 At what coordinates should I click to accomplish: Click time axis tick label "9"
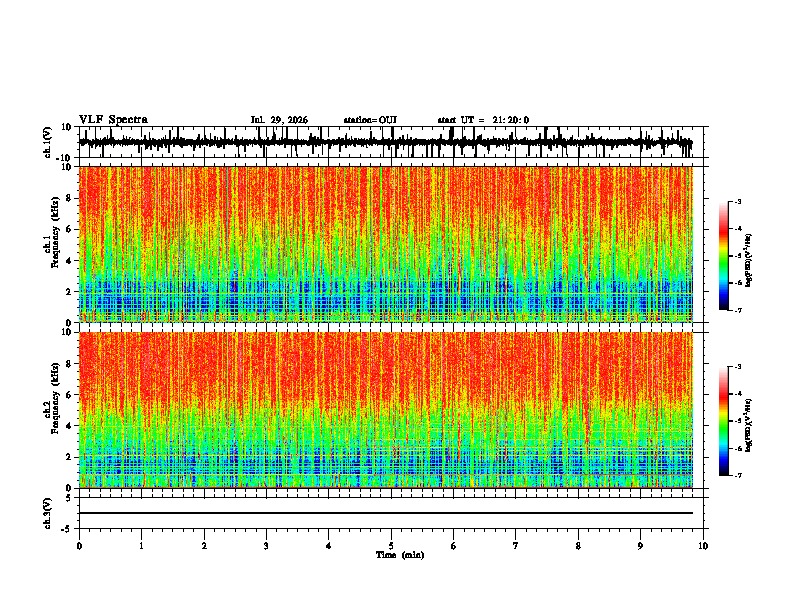click(x=640, y=546)
